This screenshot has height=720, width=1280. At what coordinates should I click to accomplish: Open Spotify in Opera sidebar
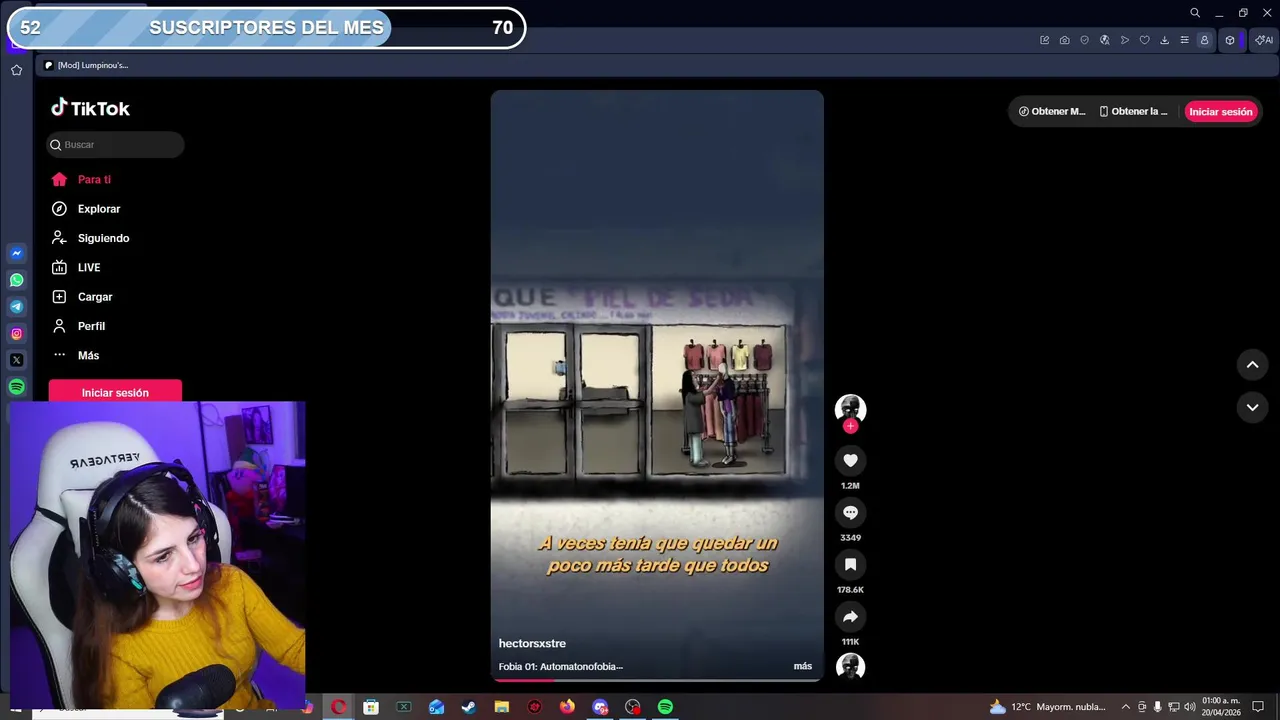pyautogui.click(x=16, y=387)
